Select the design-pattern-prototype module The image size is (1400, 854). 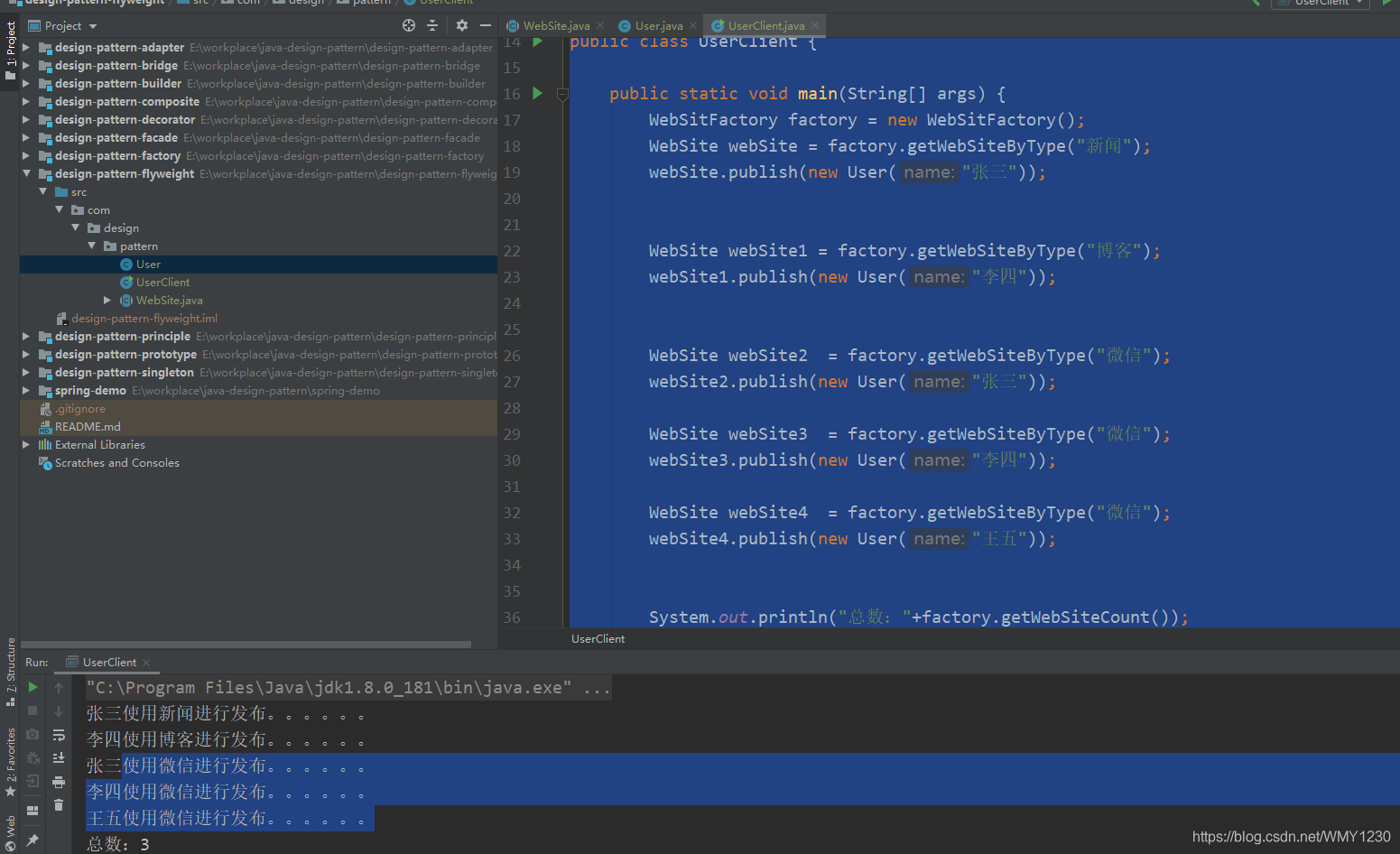pyautogui.click(x=125, y=354)
